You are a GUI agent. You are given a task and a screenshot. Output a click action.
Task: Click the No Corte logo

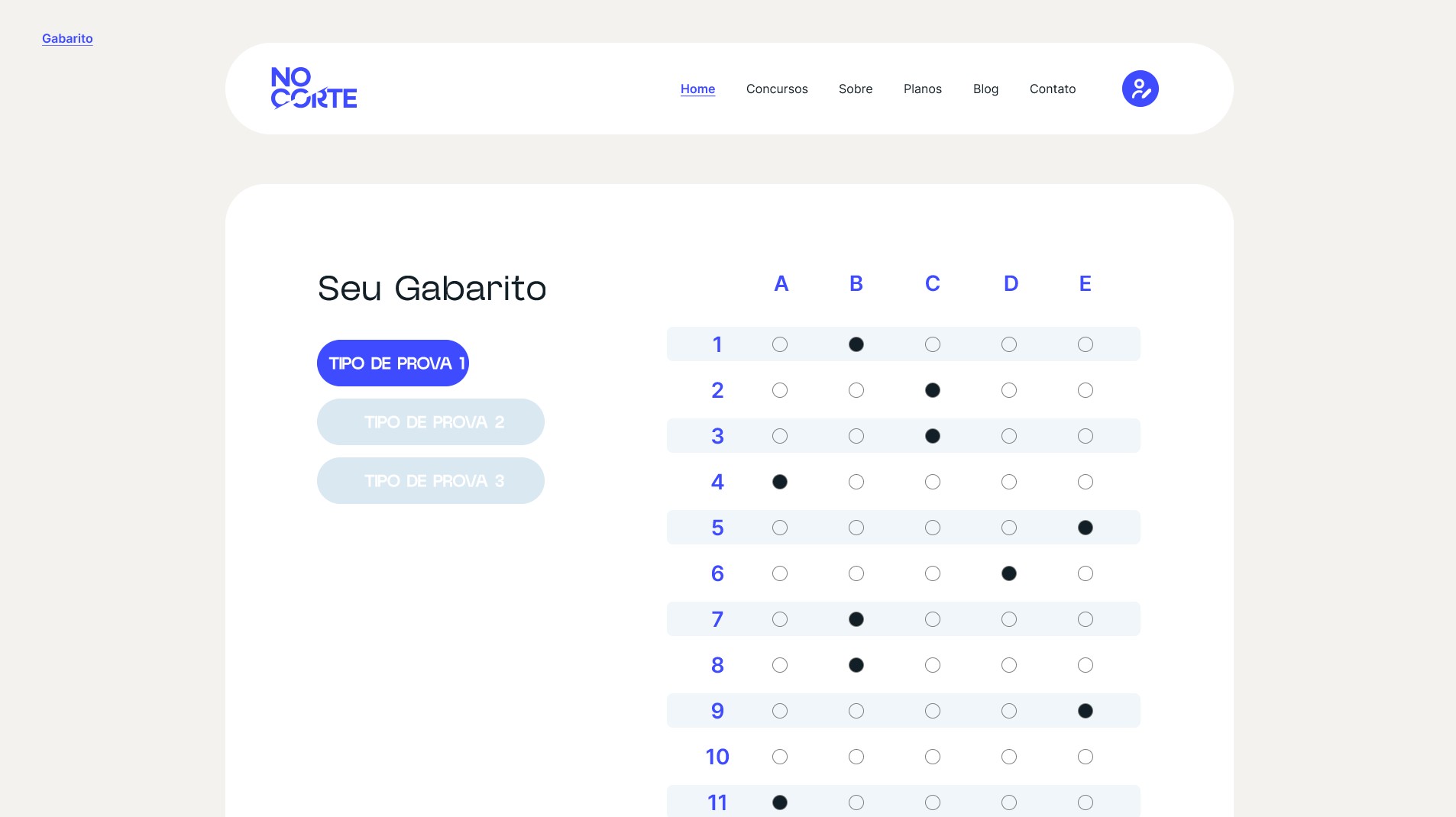click(314, 89)
